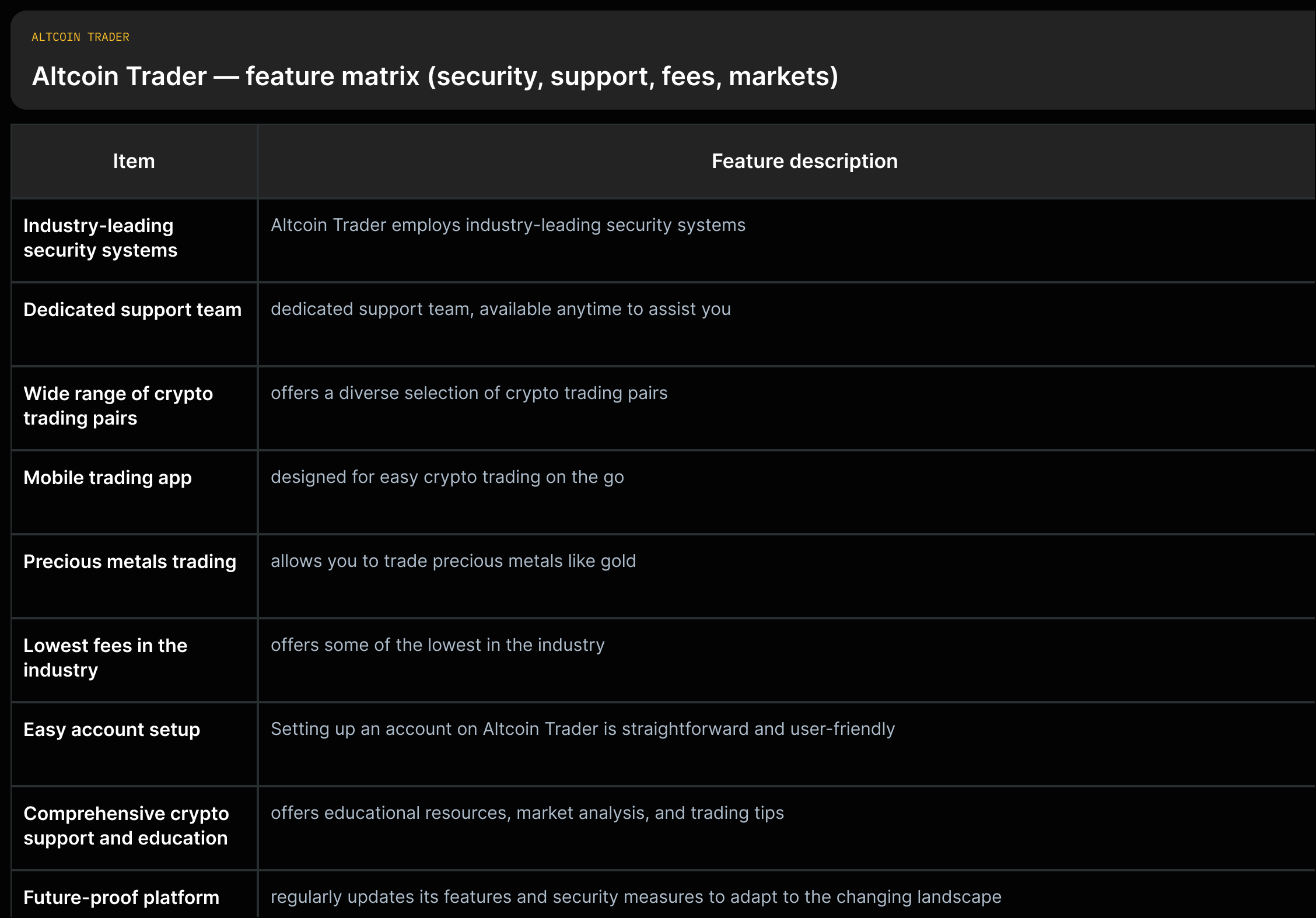This screenshot has width=1316, height=918.
Task: Click text 'regularly updates its features and security measures'
Action: click(487, 897)
